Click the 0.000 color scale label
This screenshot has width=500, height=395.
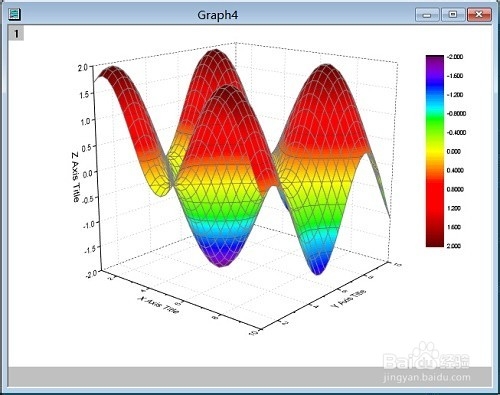click(454, 151)
